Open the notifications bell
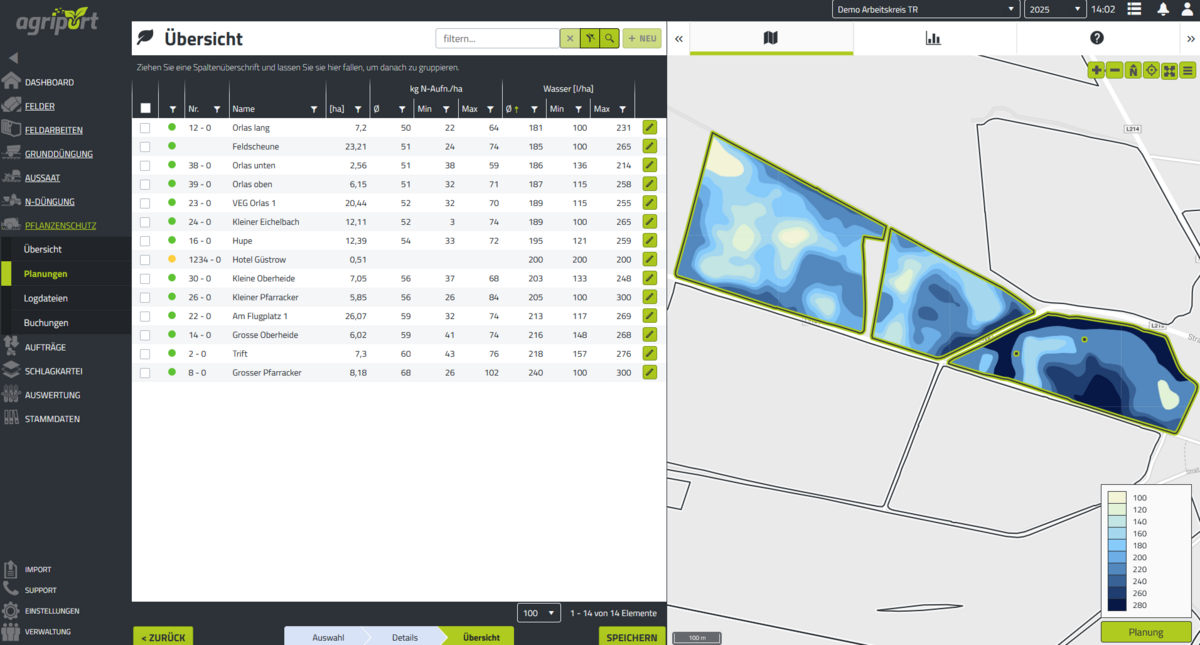 click(x=1163, y=9)
